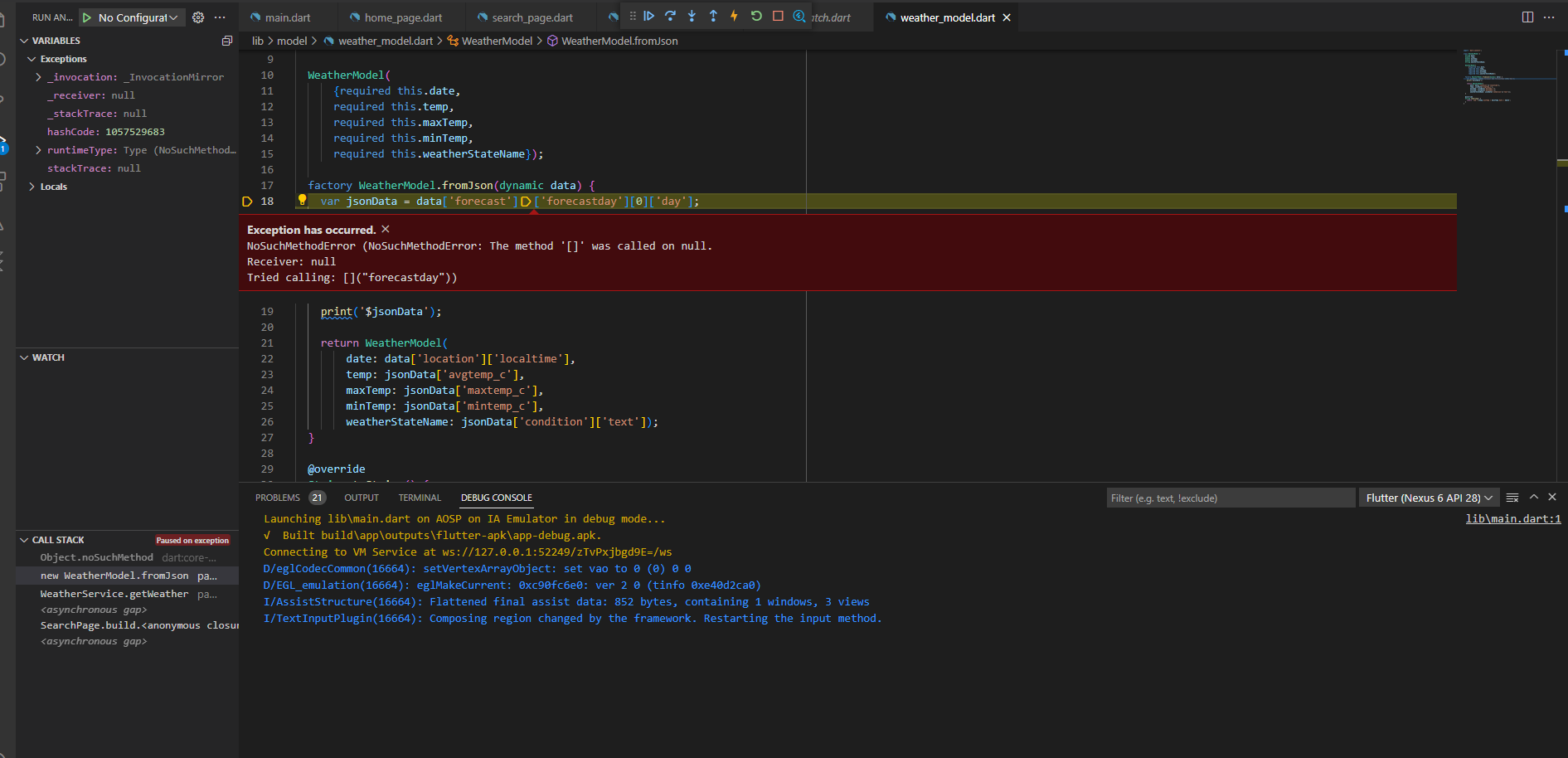Open the OUTPUT panel tab
This screenshot has width=1568, height=758.
click(362, 498)
